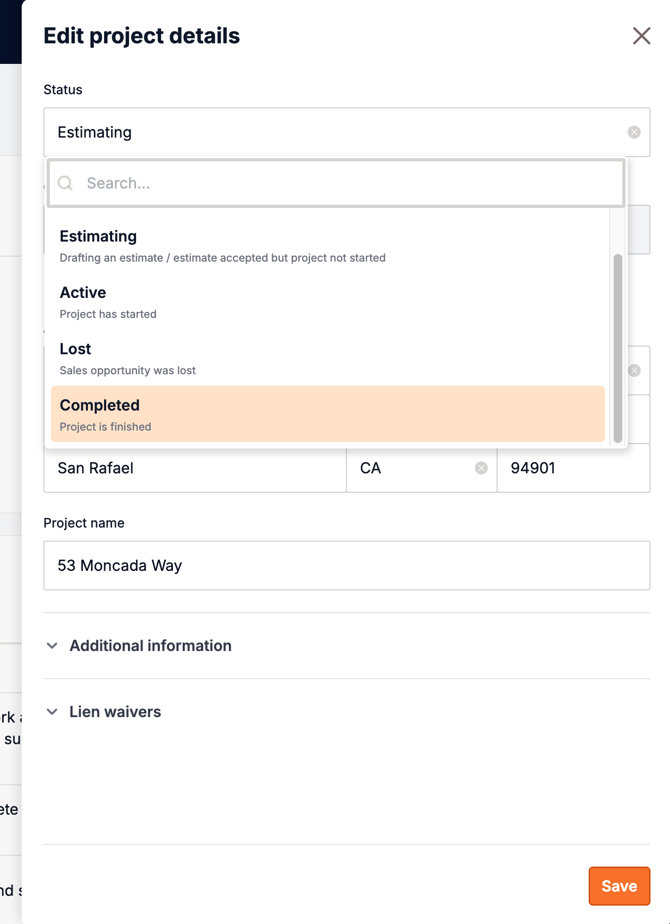Close the Edit project details dialog
The width and height of the screenshot is (670, 924).
[x=641, y=36]
